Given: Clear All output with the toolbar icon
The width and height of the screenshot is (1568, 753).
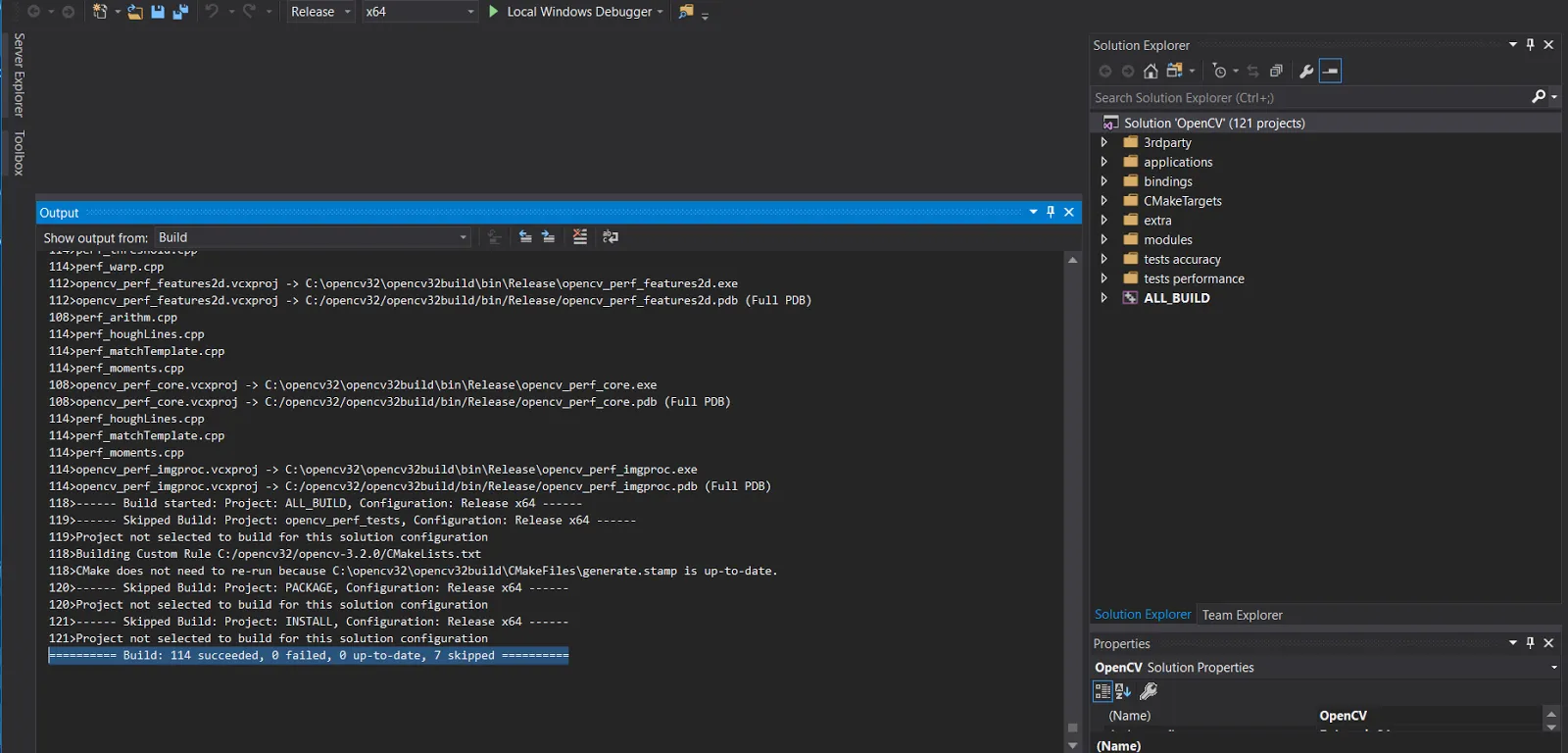Looking at the screenshot, I should (x=580, y=237).
